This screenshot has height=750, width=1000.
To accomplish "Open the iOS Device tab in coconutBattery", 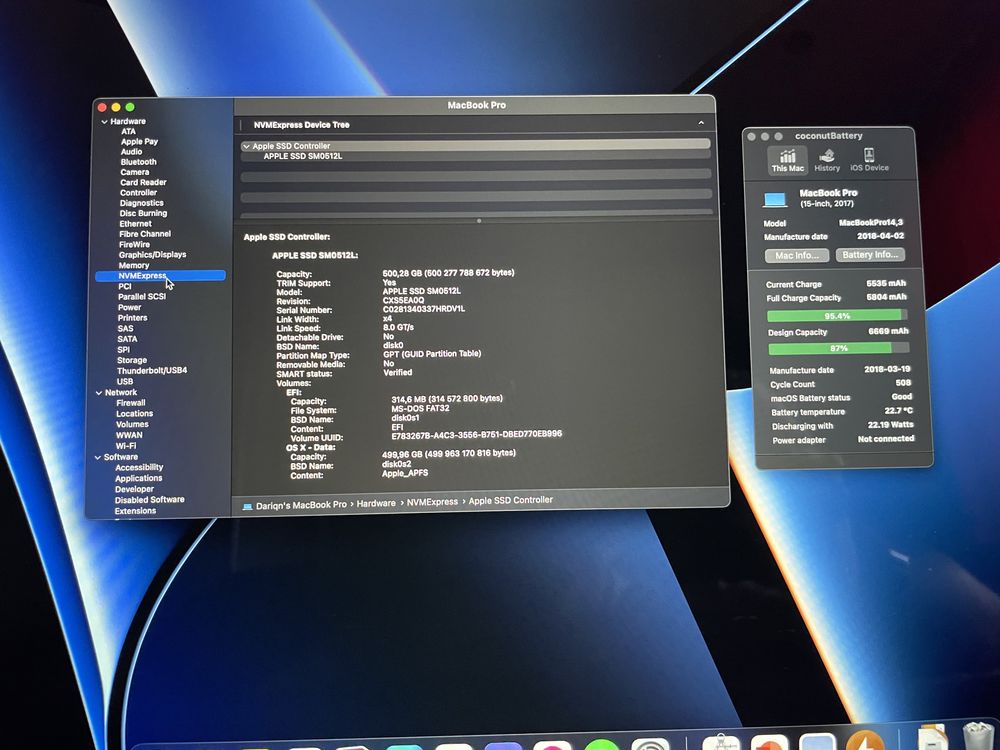I will [x=869, y=159].
